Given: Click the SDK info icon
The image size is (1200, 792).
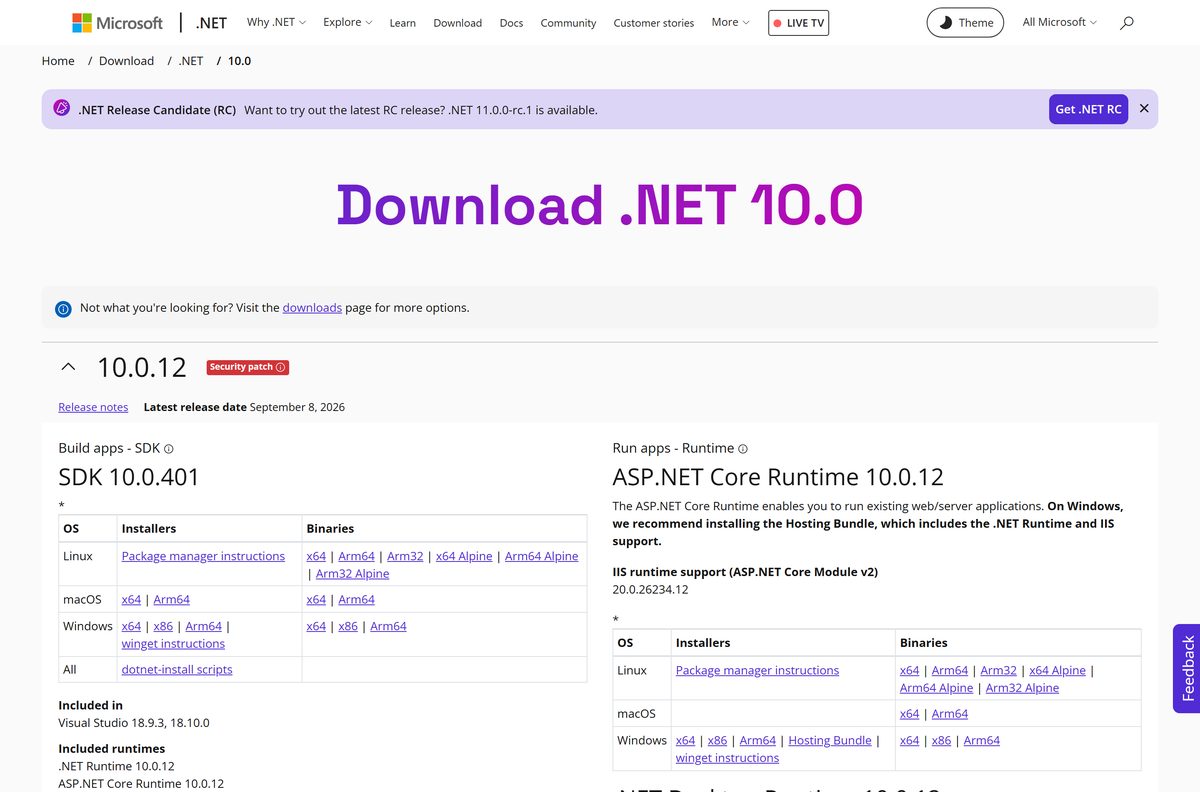Looking at the screenshot, I should coord(169,449).
